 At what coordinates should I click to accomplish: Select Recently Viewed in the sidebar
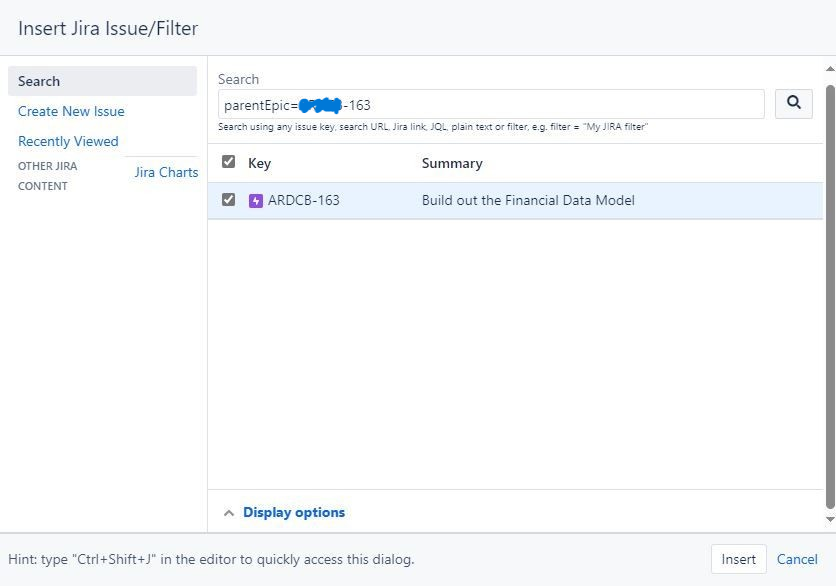click(x=67, y=141)
